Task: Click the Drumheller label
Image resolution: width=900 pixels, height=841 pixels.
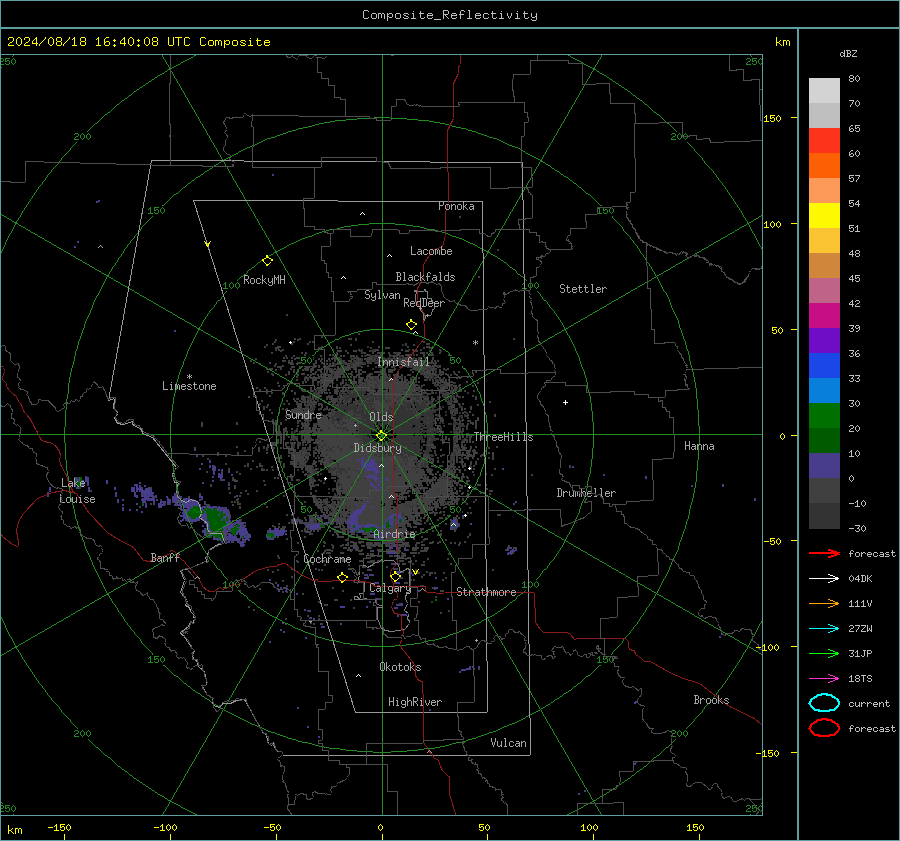Action: pos(586,493)
